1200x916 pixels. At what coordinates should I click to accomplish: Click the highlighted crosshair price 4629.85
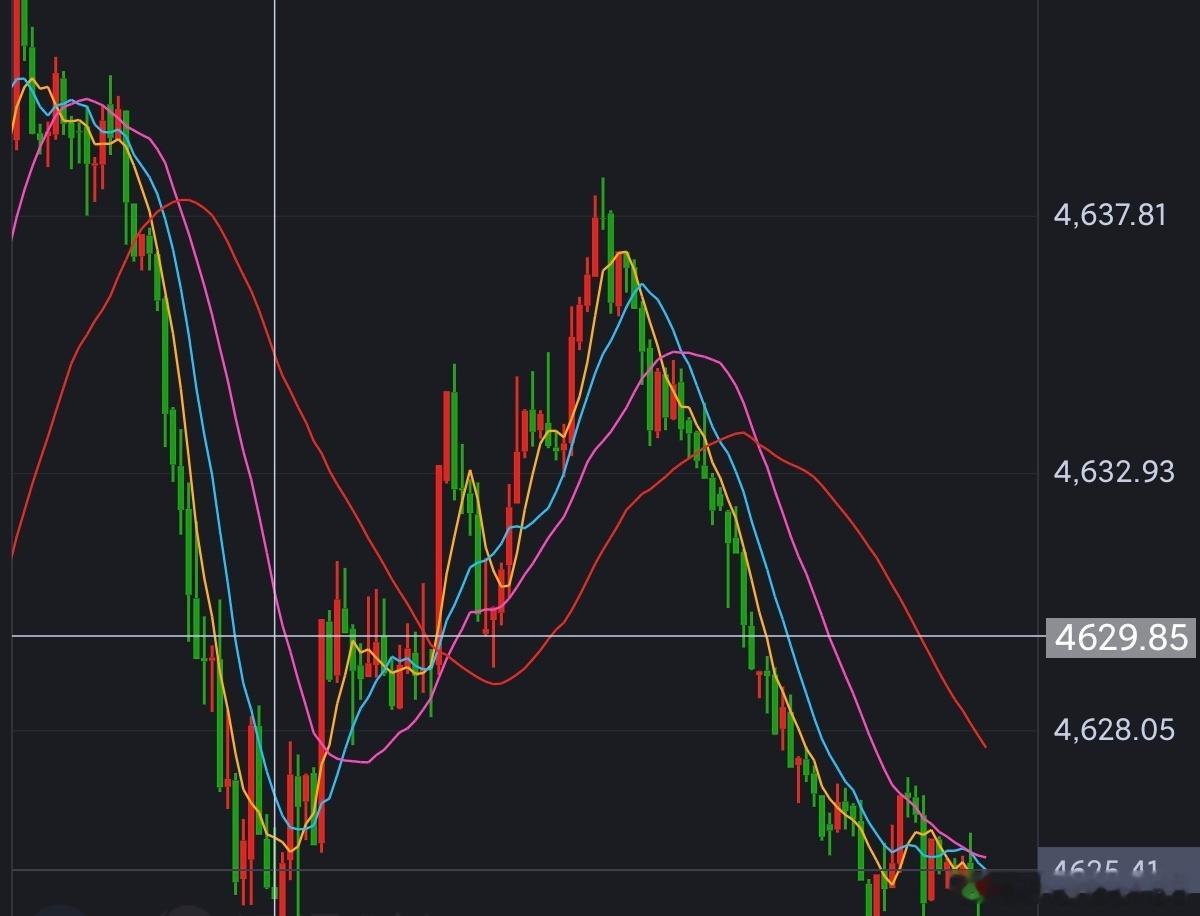(x=1120, y=637)
